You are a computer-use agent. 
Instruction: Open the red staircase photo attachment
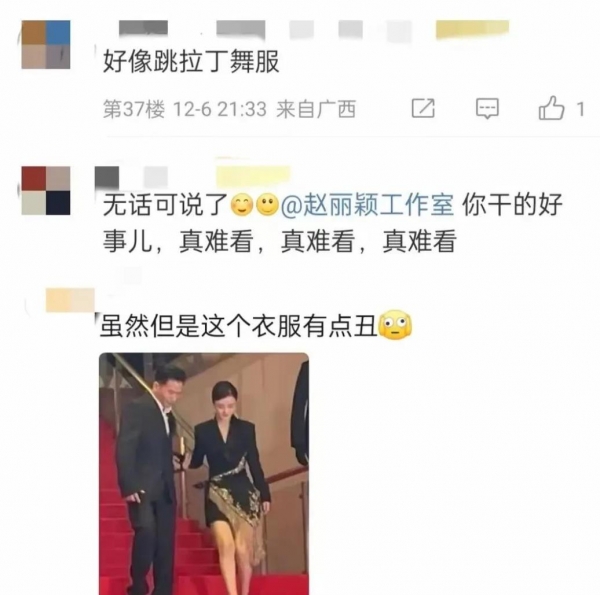[x=204, y=474]
